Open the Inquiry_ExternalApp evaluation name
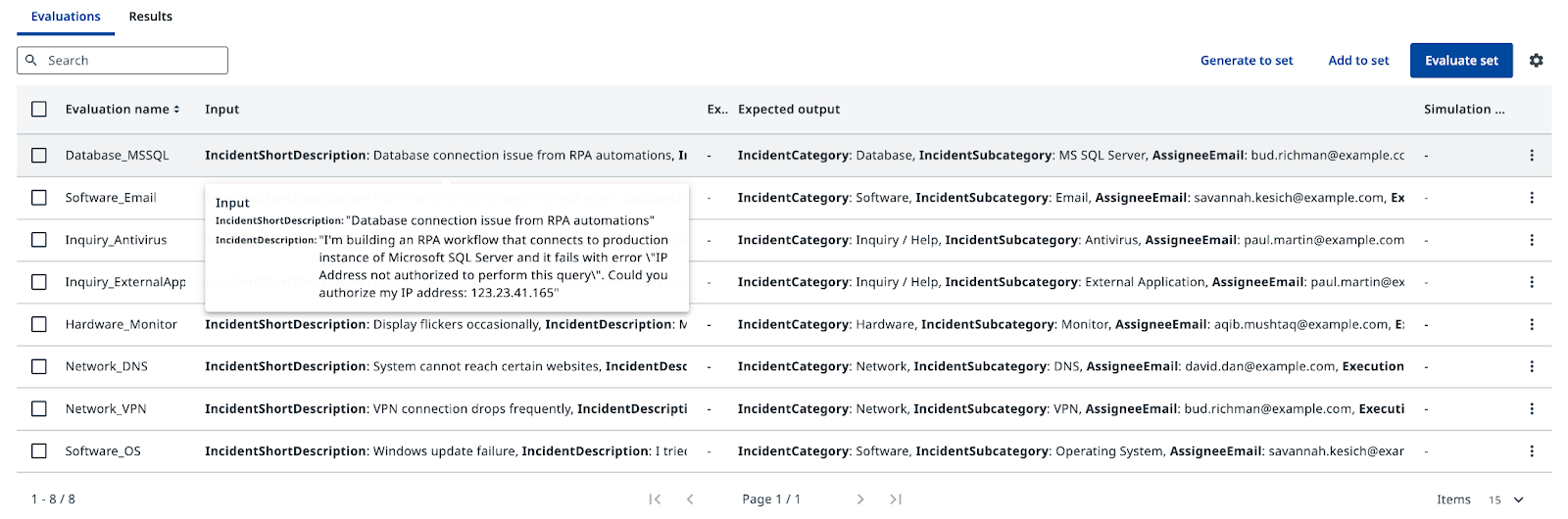This screenshot has width=1568, height=519. pos(125,282)
